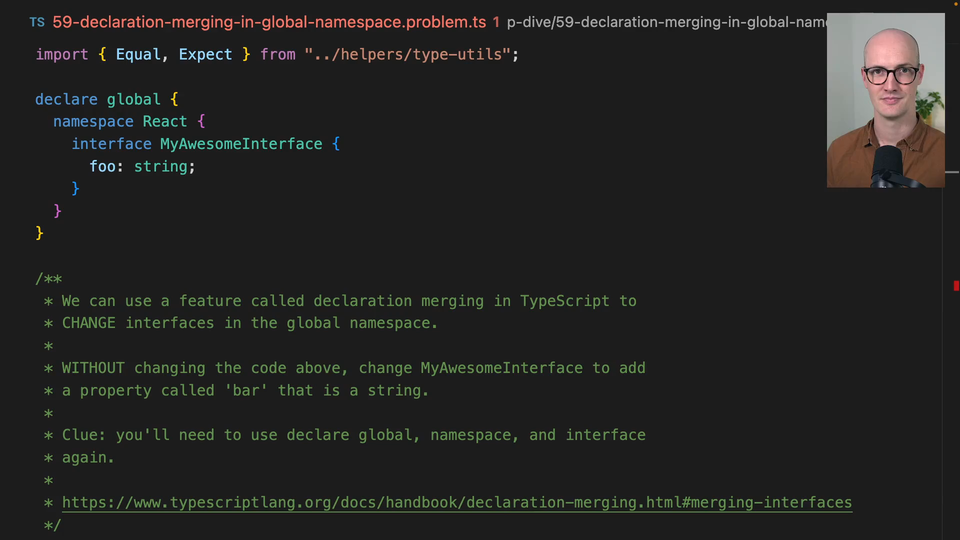This screenshot has height=540, width=960.
Task: Click the MyAwesomeInterface name in the interface declaration
Action: pos(241,144)
